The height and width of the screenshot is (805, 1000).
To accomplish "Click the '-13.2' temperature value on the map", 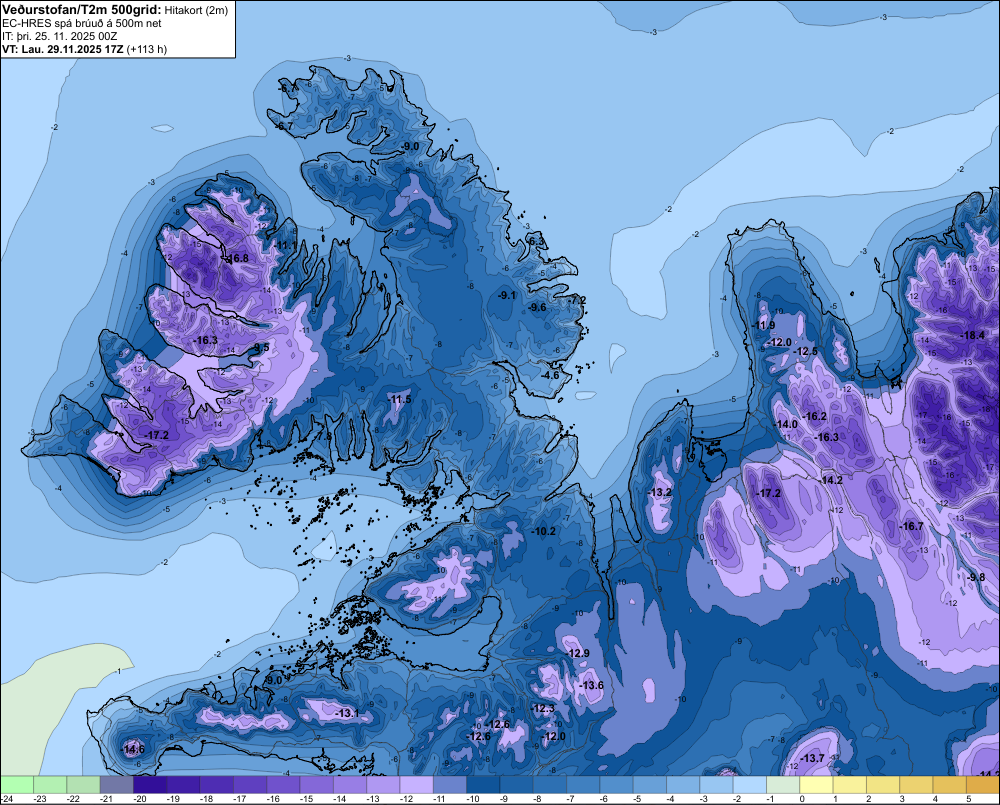I will click(x=659, y=492).
